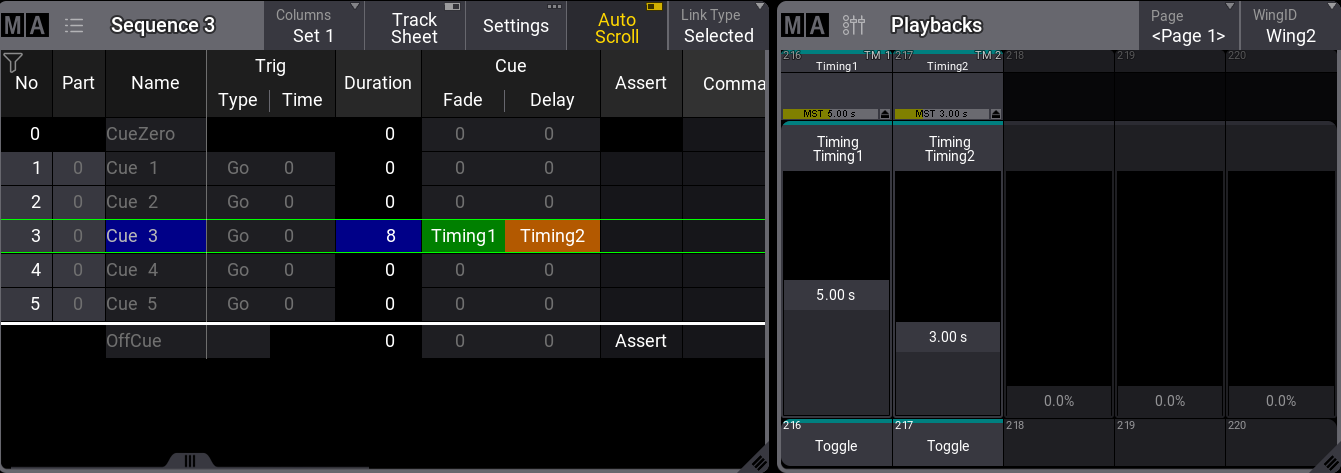Open the Columns Set 1 dropdown
This screenshot has height=473, width=1341.
click(314, 26)
